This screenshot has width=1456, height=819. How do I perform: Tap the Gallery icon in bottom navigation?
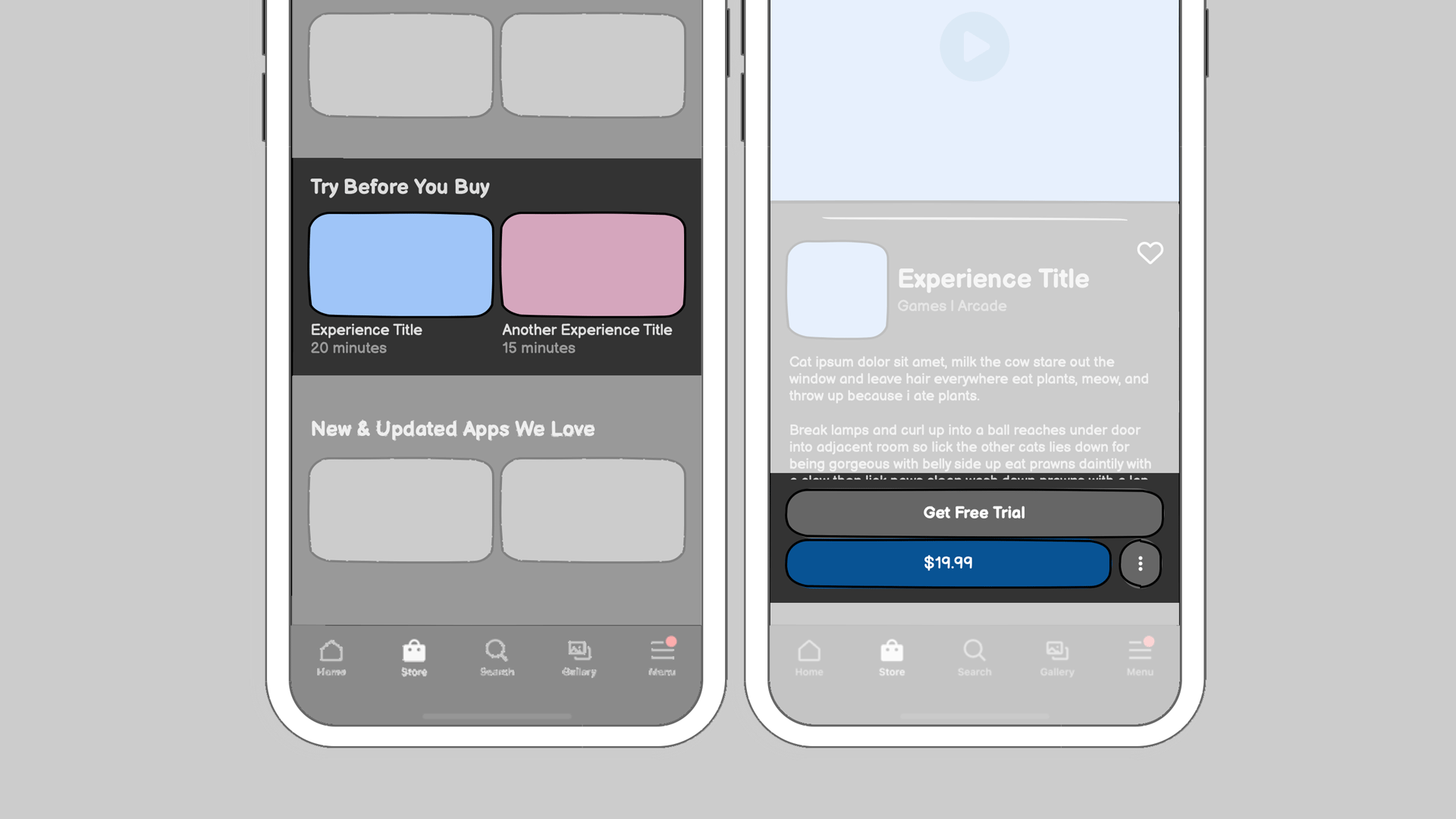[x=579, y=655]
